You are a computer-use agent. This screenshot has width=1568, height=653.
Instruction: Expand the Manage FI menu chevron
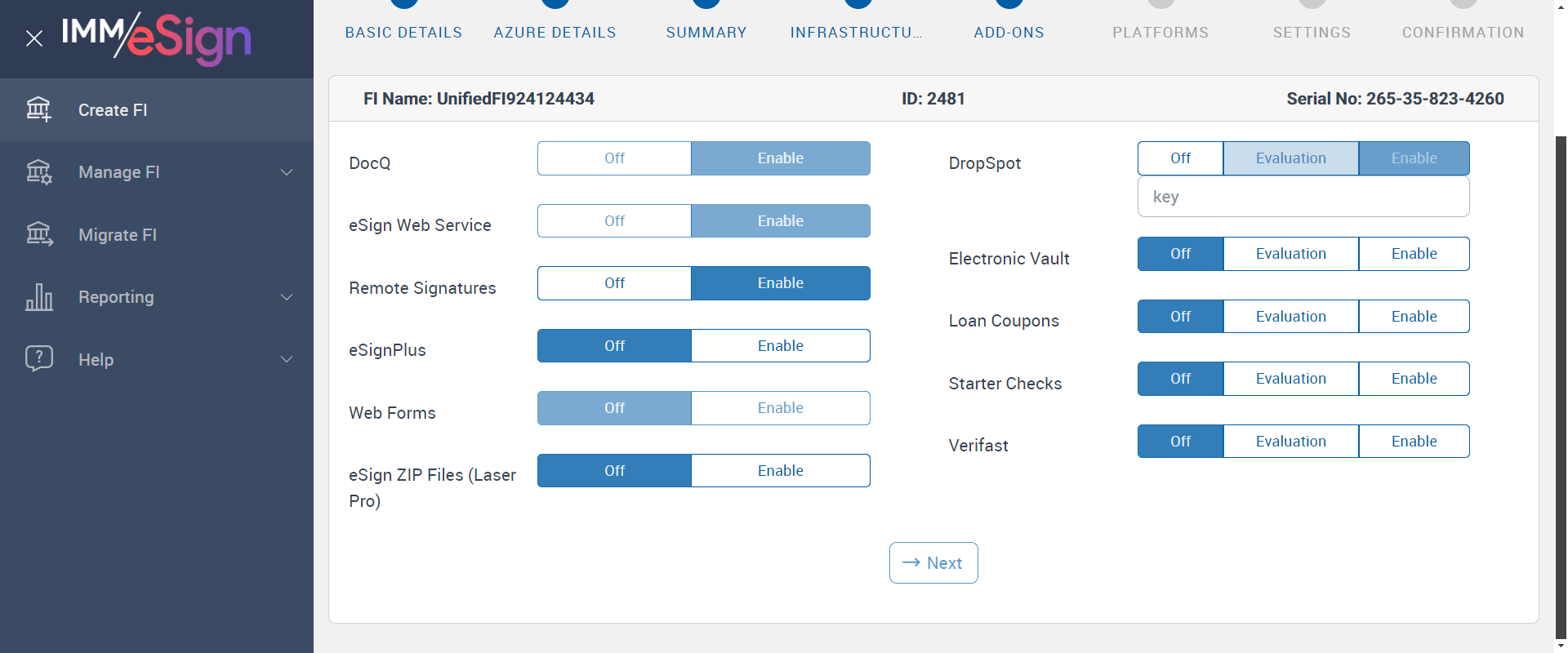pos(287,172)
